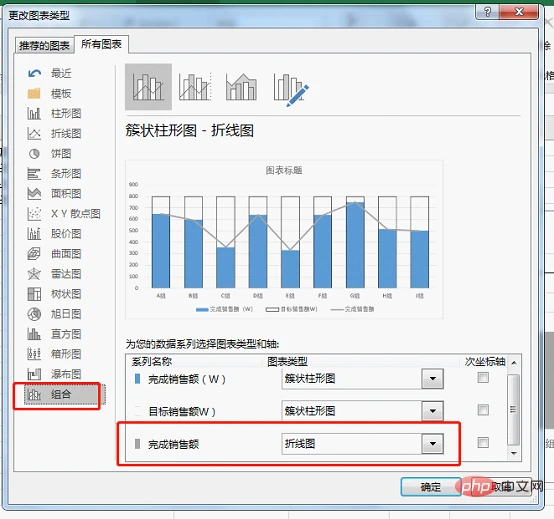Expand chart type dropdown for 完成销售额（W）
554x519 pixels.
pos(432,379)
